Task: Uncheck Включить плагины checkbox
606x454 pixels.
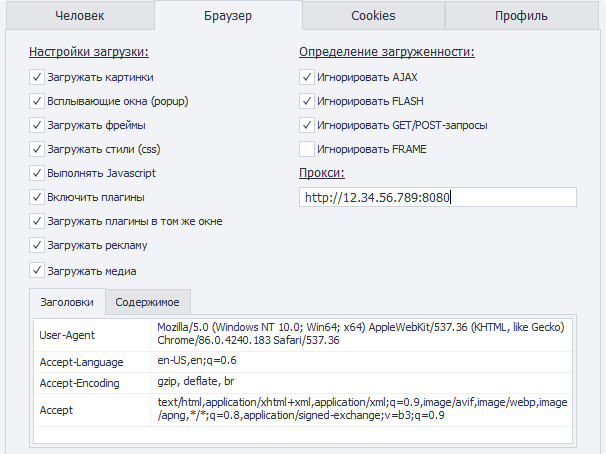Action: [x=37, y=197]
